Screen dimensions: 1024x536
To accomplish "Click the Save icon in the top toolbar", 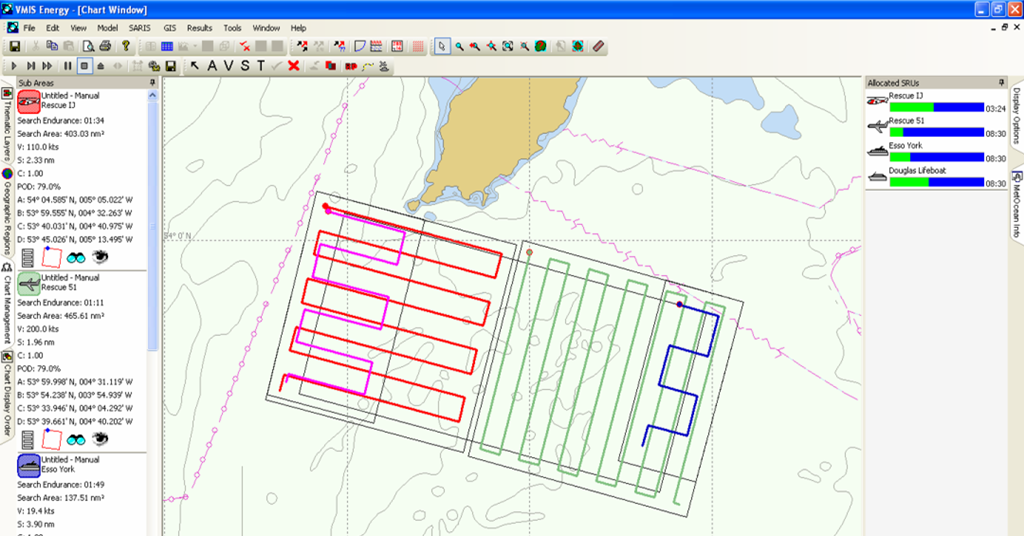I will (x=14, y=46).
